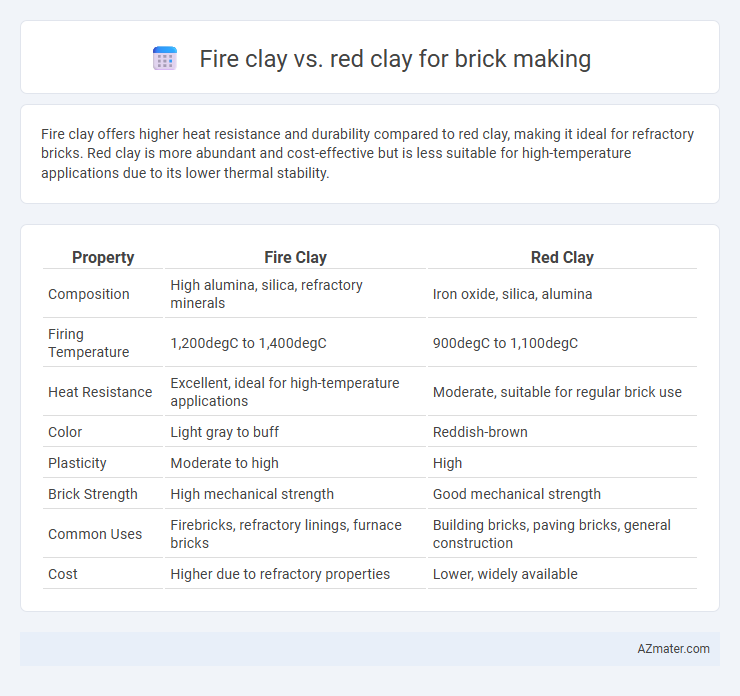Click the intro summary paragraph
The width and height of the screenshot is (740, 696).
pyautogui.click(x=368, y=153)
